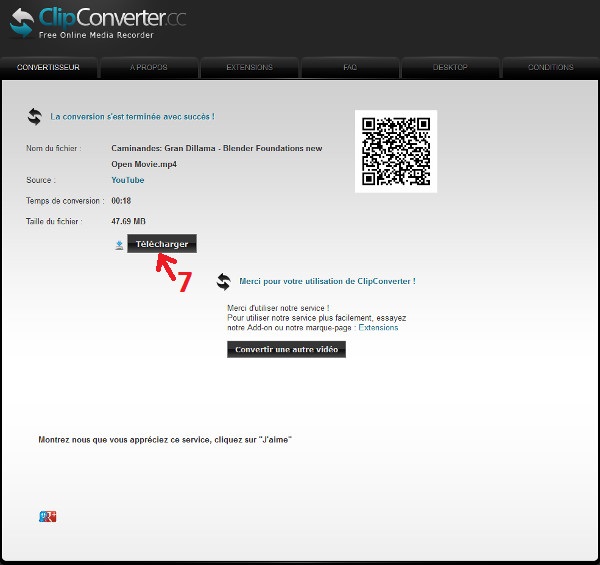The height and width of the screenshot is (565, 600).
Task: Click the ClipConverter.cc site title
Action: (x=112, y=18)
